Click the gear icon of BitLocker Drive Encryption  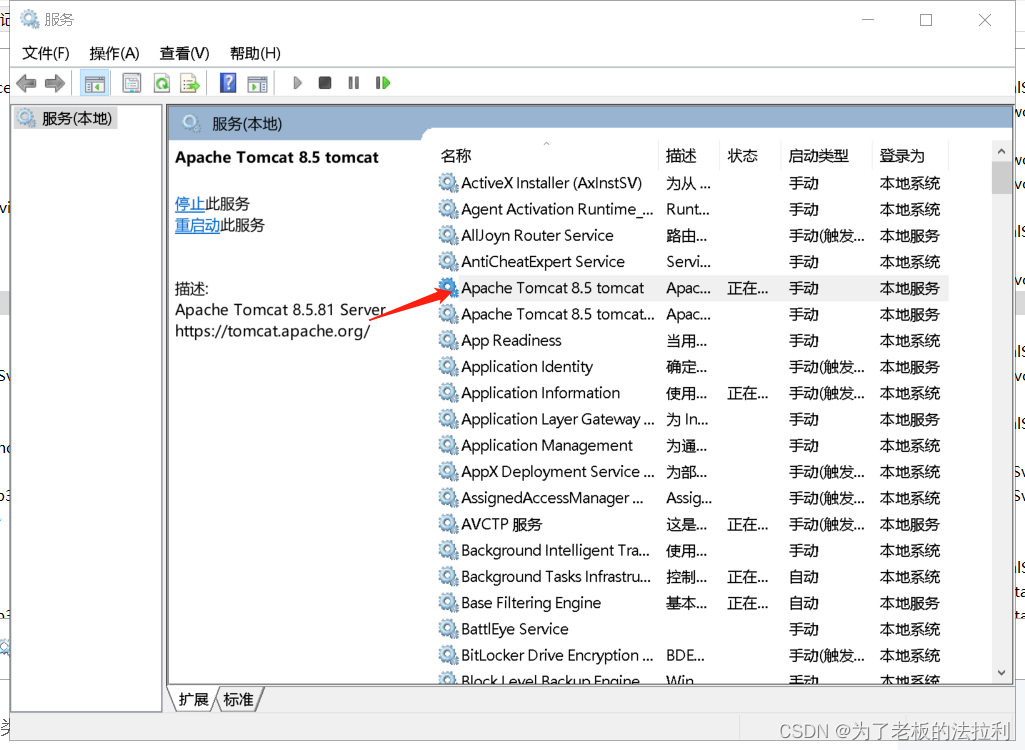click(448, 655)
